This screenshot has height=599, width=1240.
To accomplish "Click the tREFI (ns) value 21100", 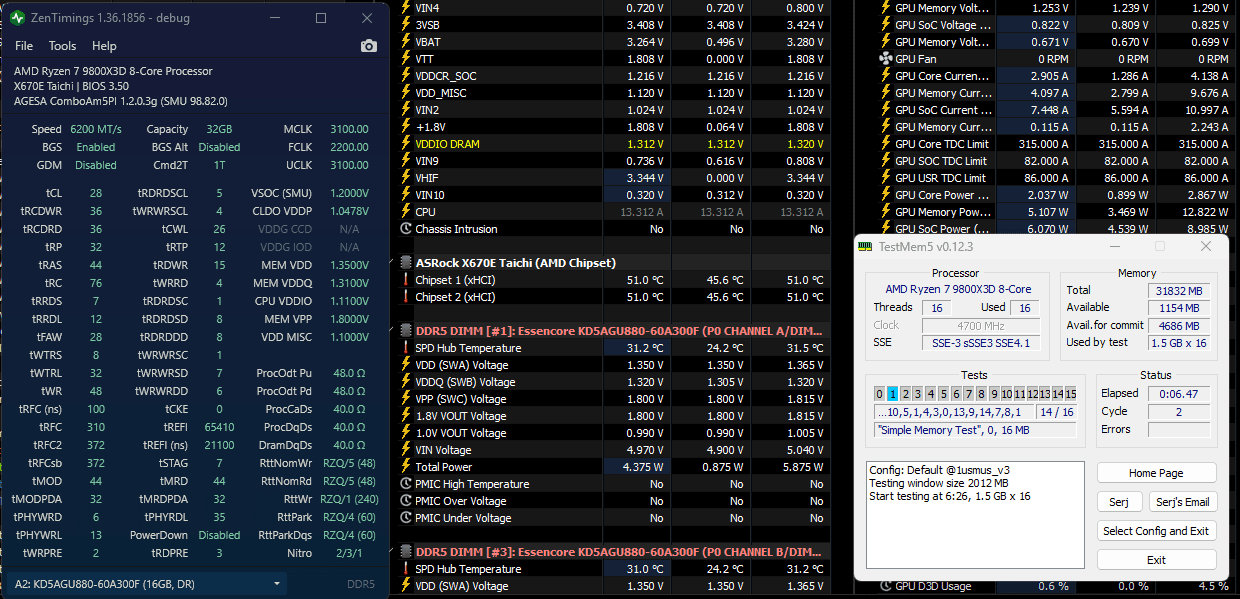I will [219, 445].
